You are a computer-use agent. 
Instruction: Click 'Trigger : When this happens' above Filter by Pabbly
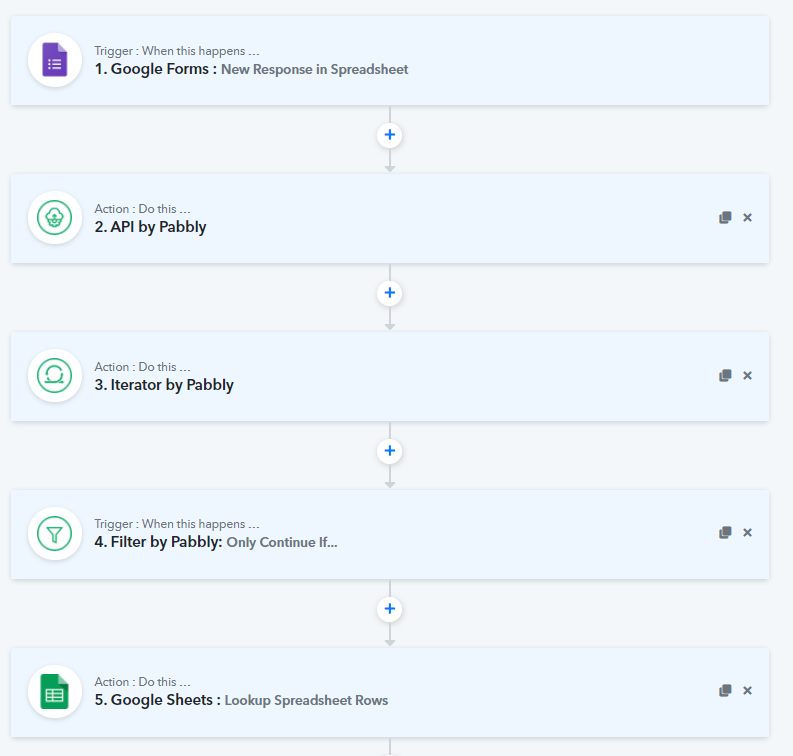177,524
